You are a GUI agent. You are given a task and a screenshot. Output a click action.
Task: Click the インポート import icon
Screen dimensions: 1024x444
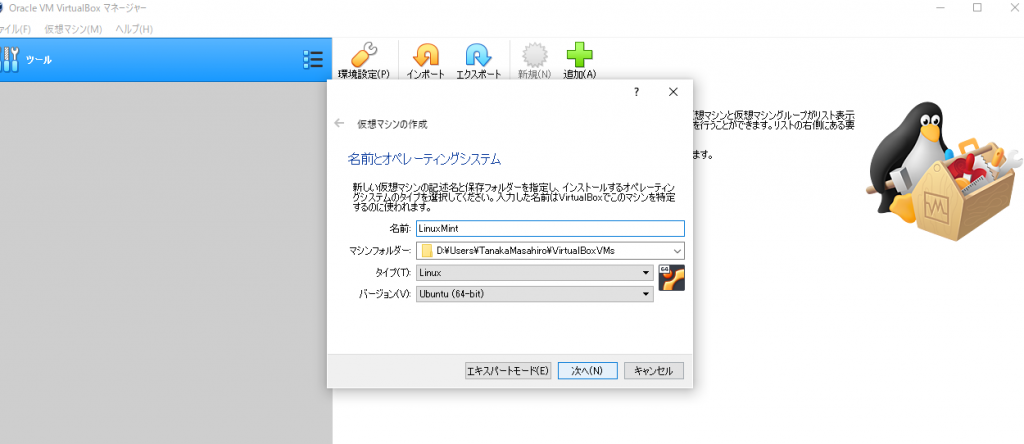[x=426, y=61]
